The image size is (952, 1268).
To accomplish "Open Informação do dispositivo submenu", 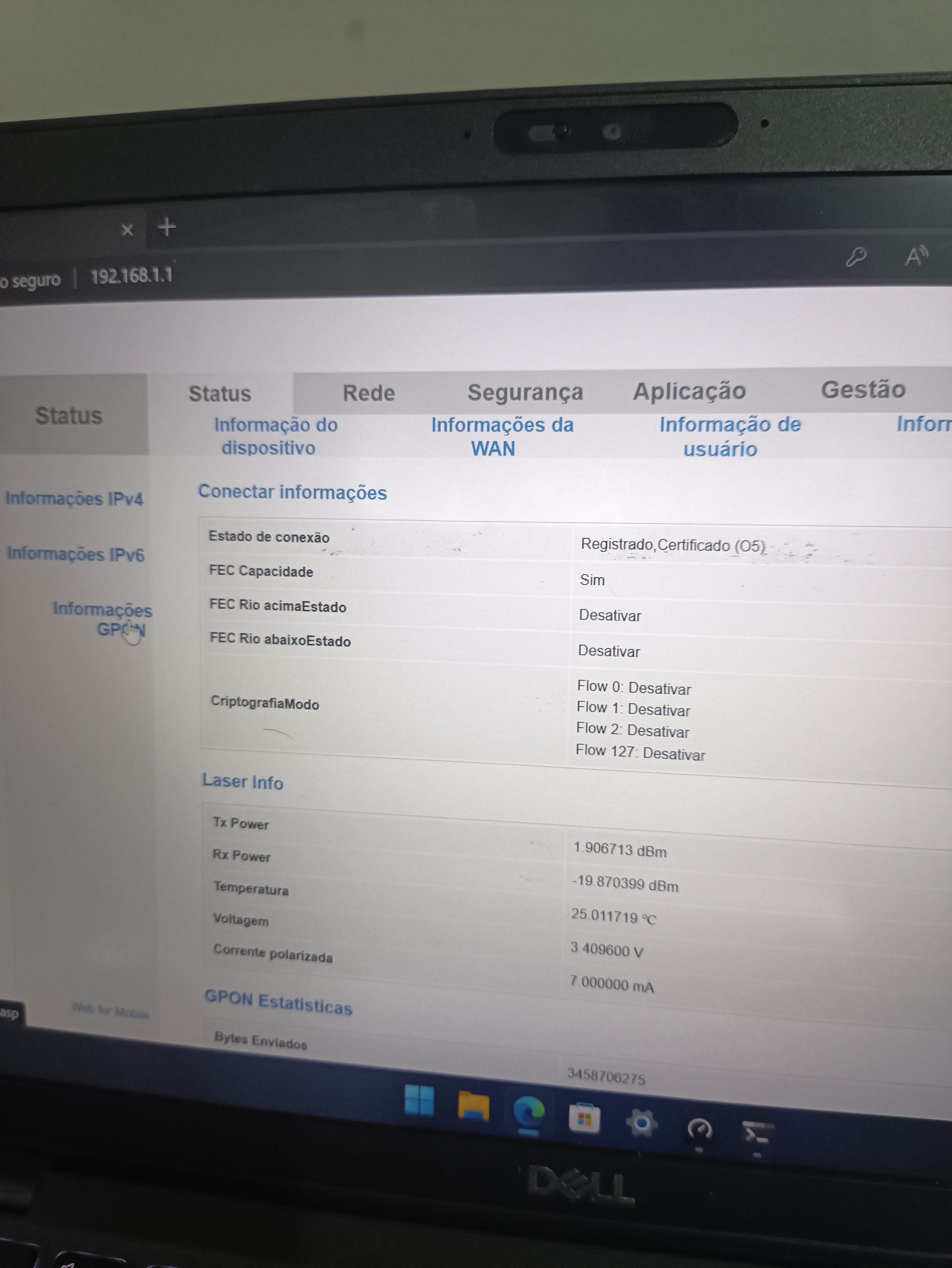I will tap(275, 436).
